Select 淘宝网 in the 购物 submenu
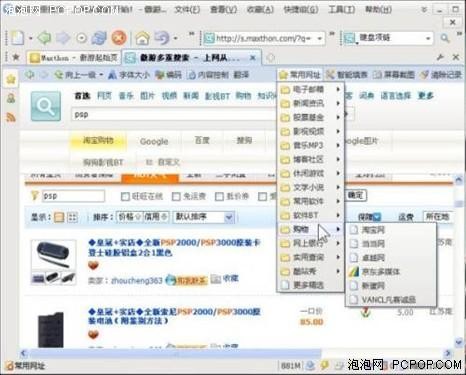This screenshot has width=466, height=375. coord(391,230)
